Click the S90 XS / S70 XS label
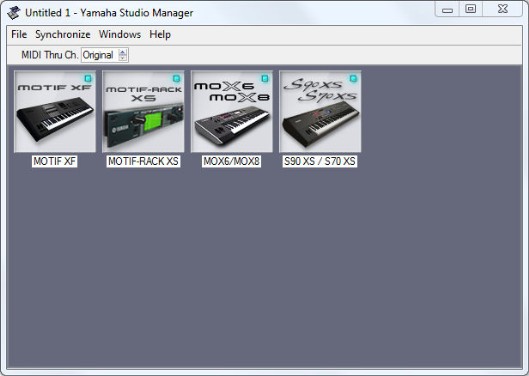The image size is (529, 376). click(x=320, y=161)
